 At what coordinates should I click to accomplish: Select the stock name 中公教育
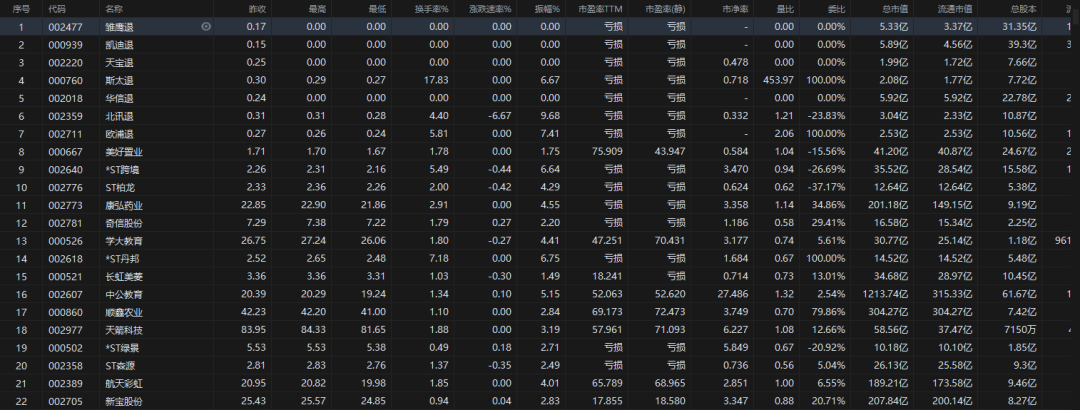pyautogui.click(x=124, y=294)
